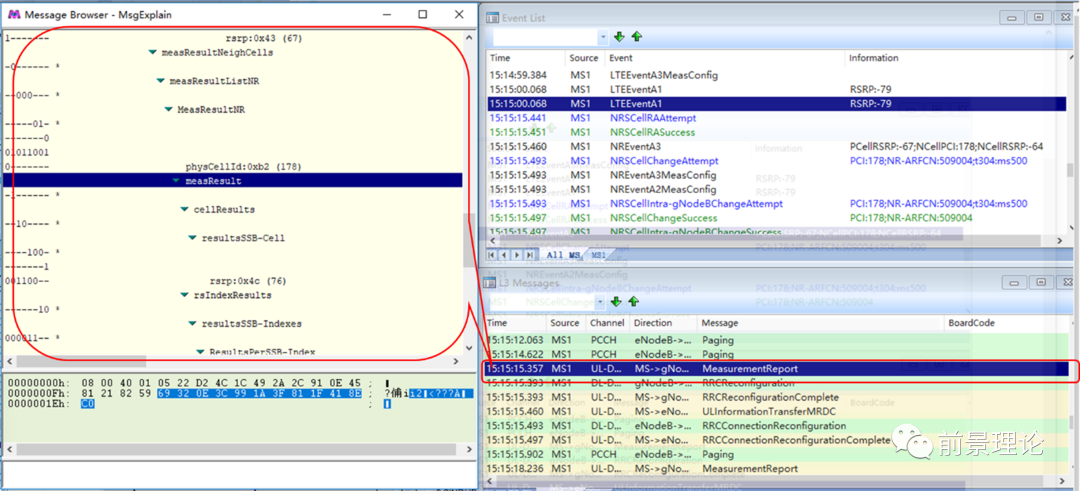
Task: Click the Message Browser app icon in title bar
Action: tap(14, 14)
